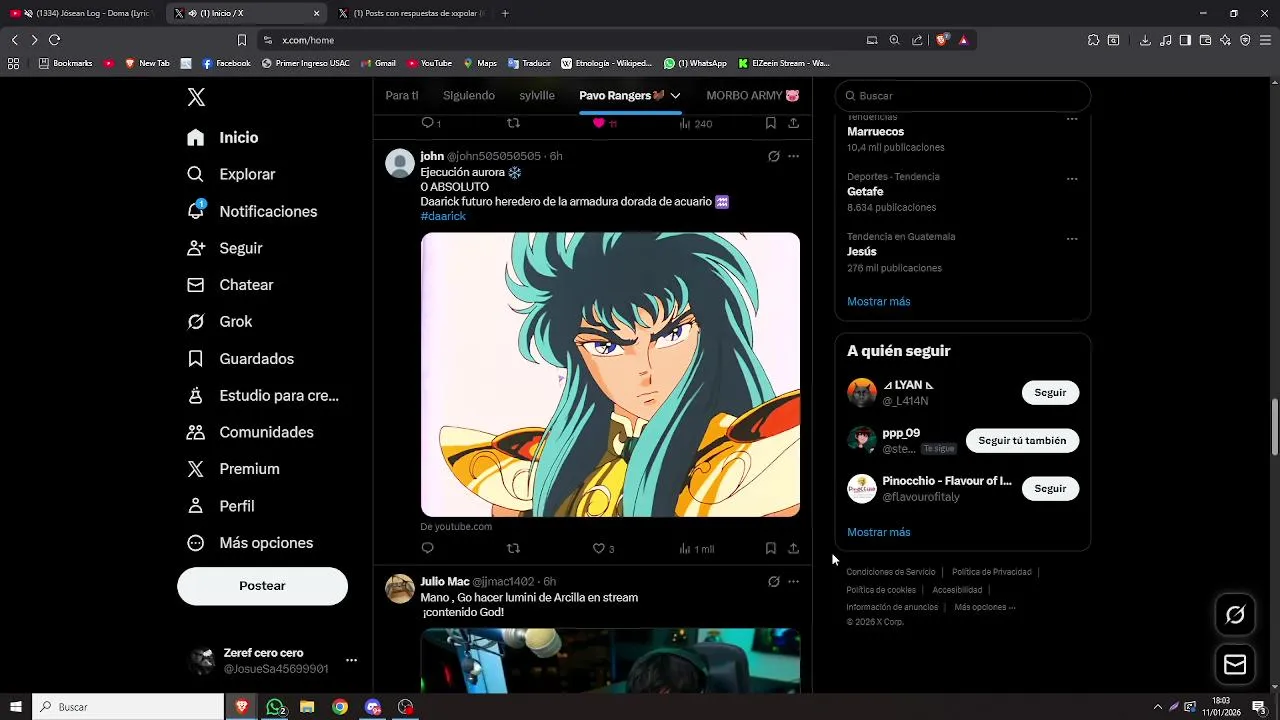Viewport: 1280px width, 720px height.
Task: Switch to sylville tab
Action: coord(537,95)
